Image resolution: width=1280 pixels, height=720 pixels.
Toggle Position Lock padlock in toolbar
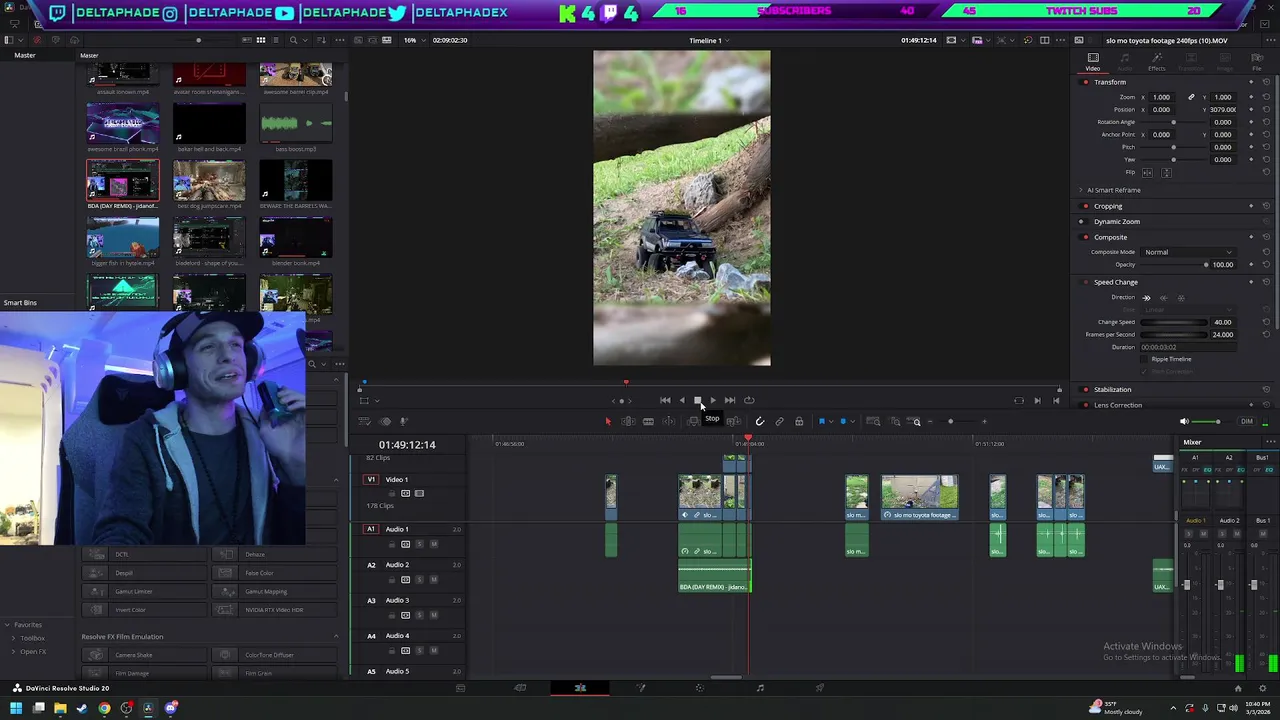tap(799, 421)
